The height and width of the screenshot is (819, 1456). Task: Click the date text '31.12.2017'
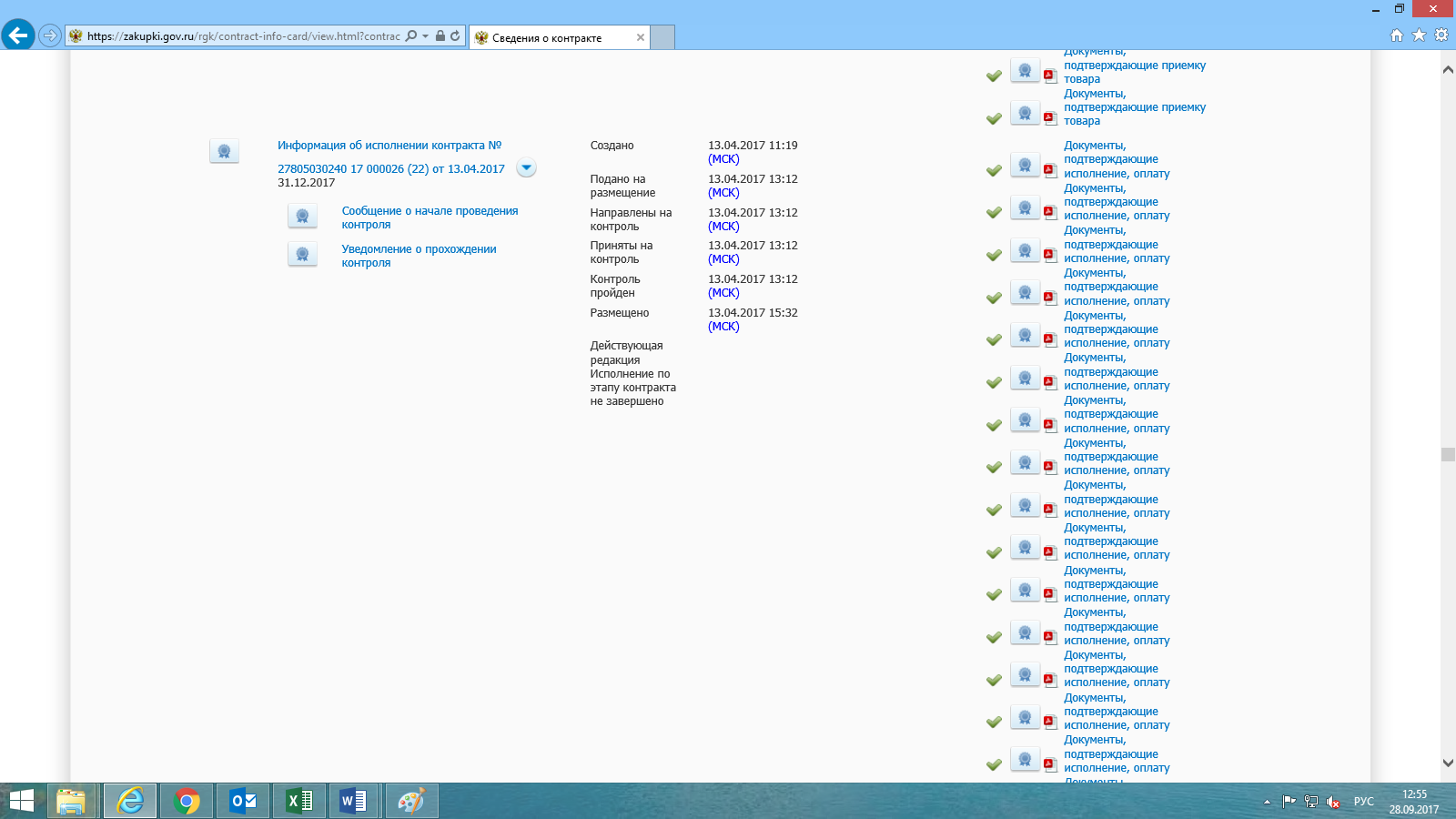click(x=307, y=183)
